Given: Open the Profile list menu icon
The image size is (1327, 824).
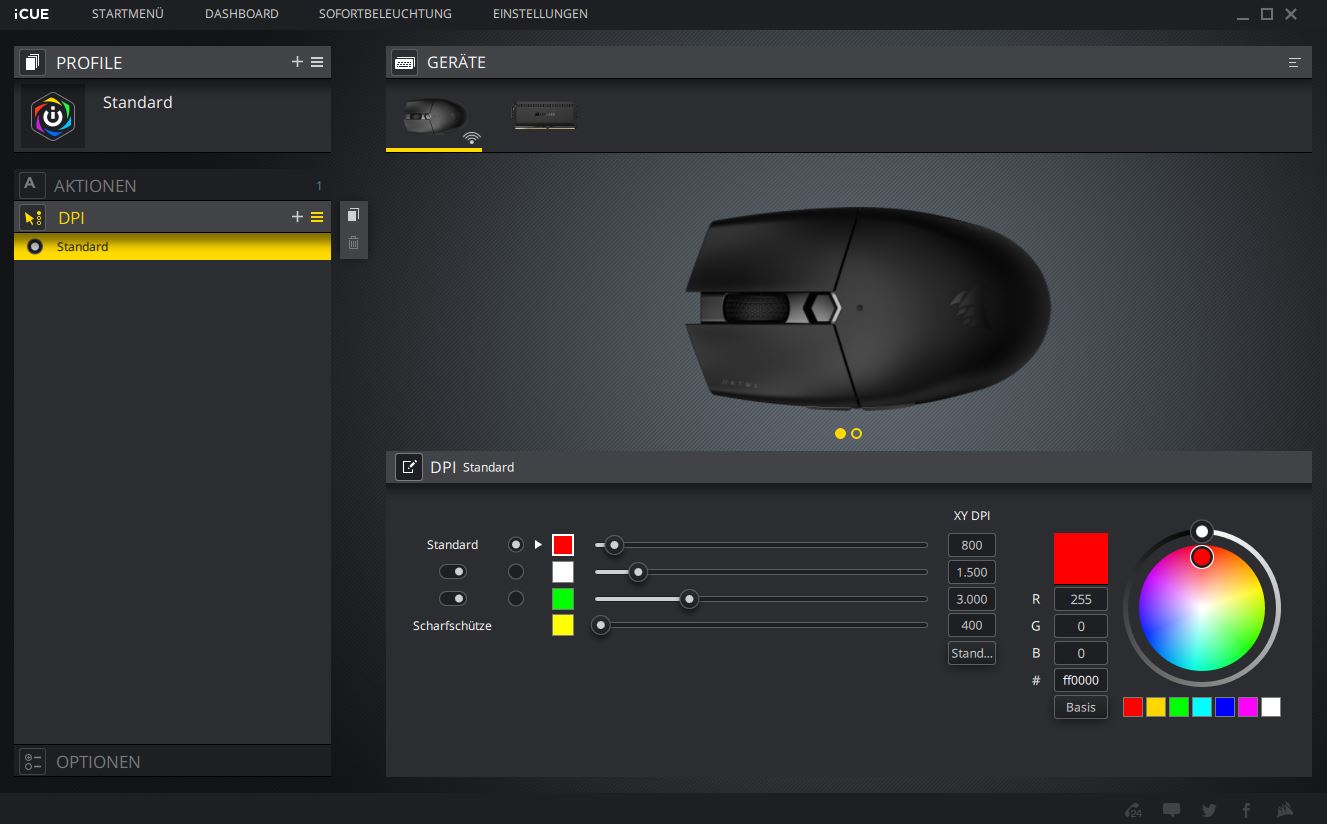Looking at the screenshot, I should tap(317, 62).
